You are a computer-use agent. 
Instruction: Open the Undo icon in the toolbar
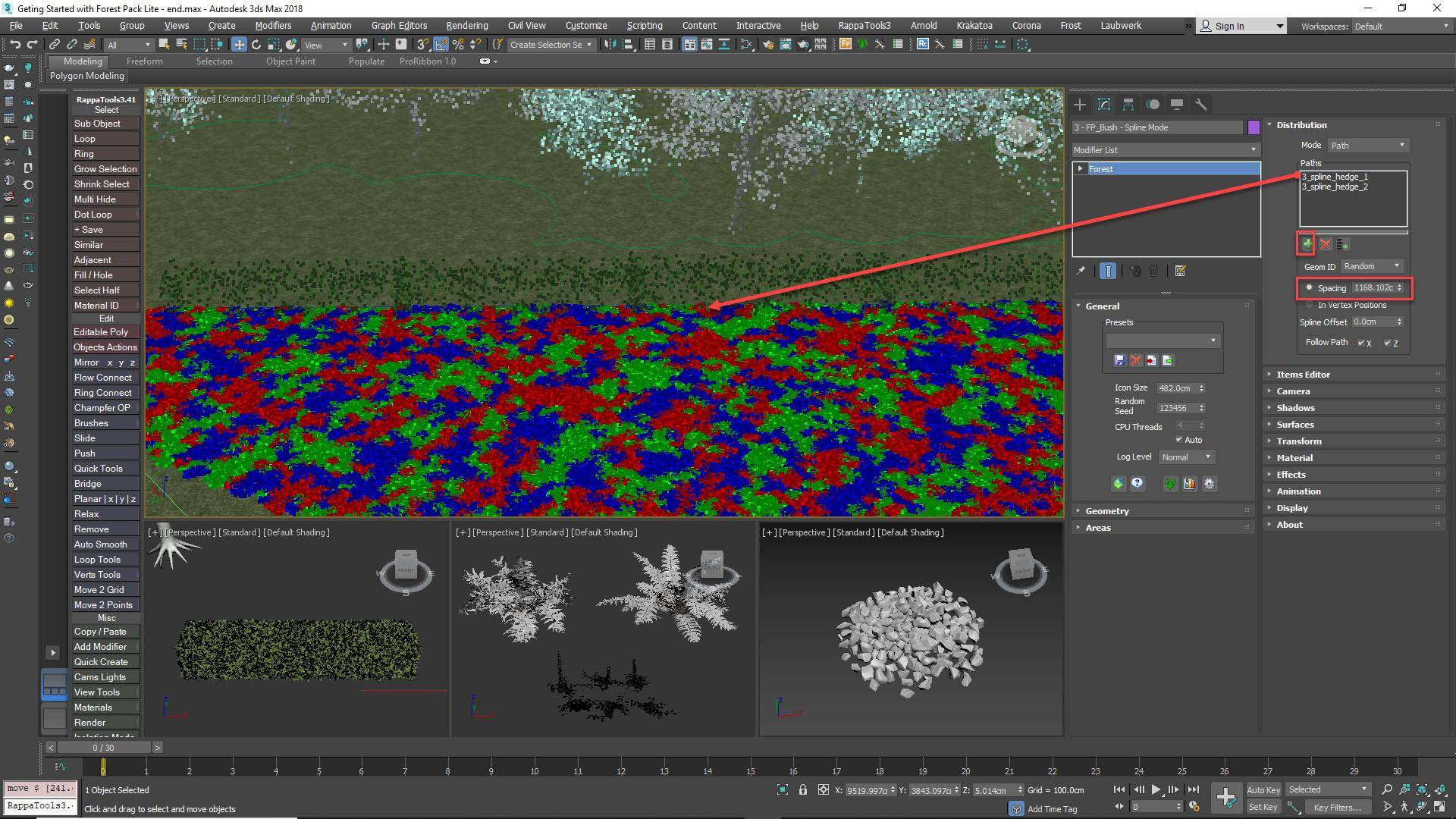point(15,45)
